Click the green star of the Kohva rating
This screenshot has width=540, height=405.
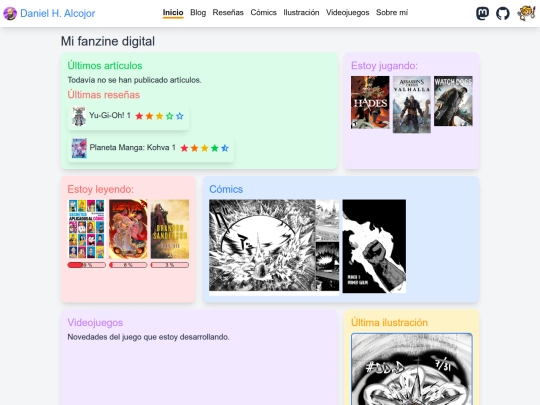pos(215,148)
